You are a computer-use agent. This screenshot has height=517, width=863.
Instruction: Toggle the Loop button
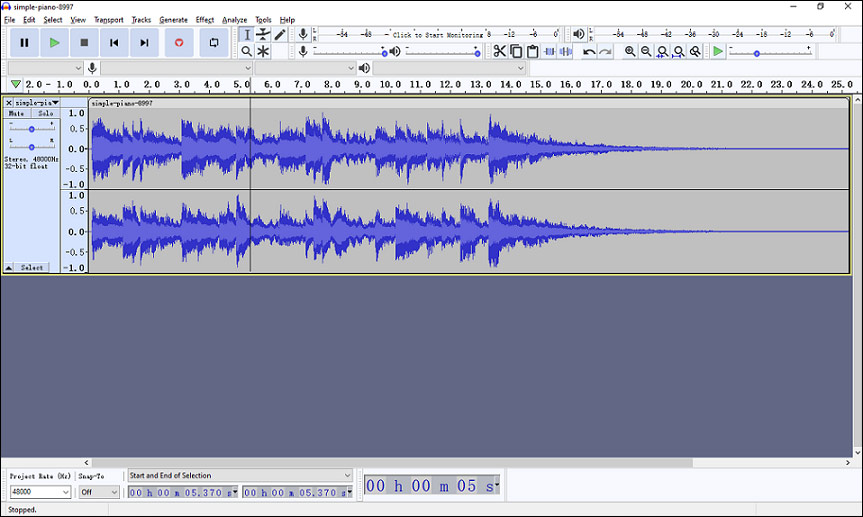(214, 42)
